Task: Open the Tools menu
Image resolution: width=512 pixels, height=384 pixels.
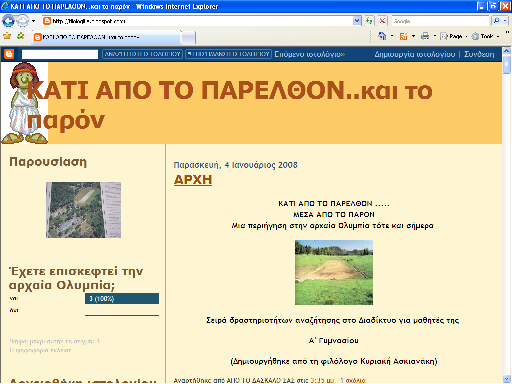Action: 485,36
